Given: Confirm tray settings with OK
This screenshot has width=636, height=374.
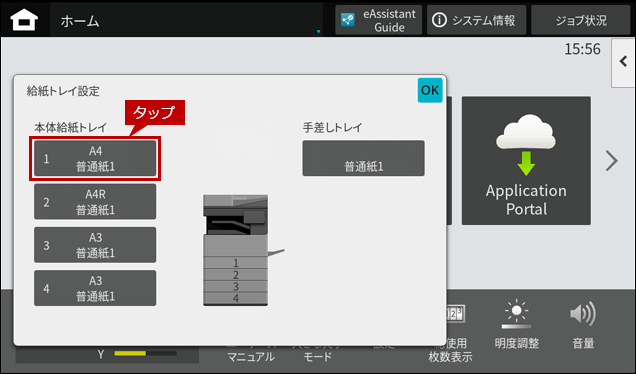Looking at the screenshot, I should 430,90.
